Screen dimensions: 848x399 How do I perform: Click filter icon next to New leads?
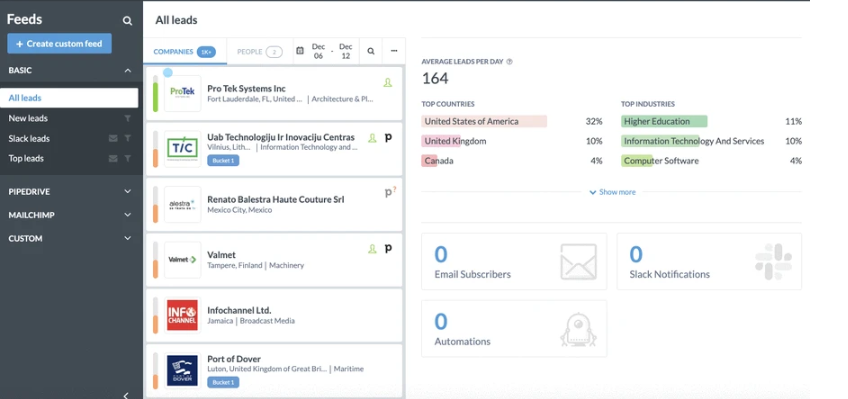pos(128,118)
